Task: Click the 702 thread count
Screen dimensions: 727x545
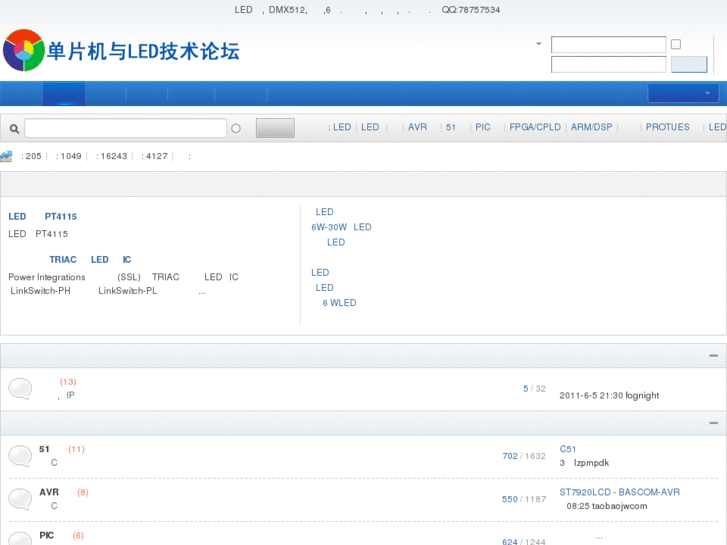Action: pos(510,456)
